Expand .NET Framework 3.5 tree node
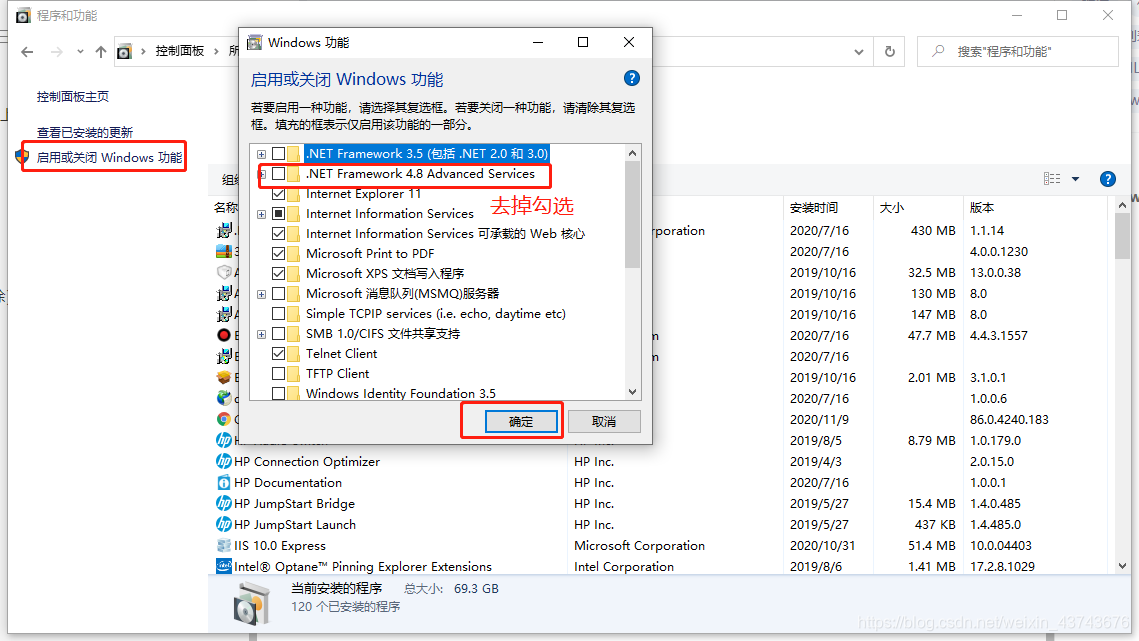The width and height of the screenshot is (1139, 641). tap(262, 154)
